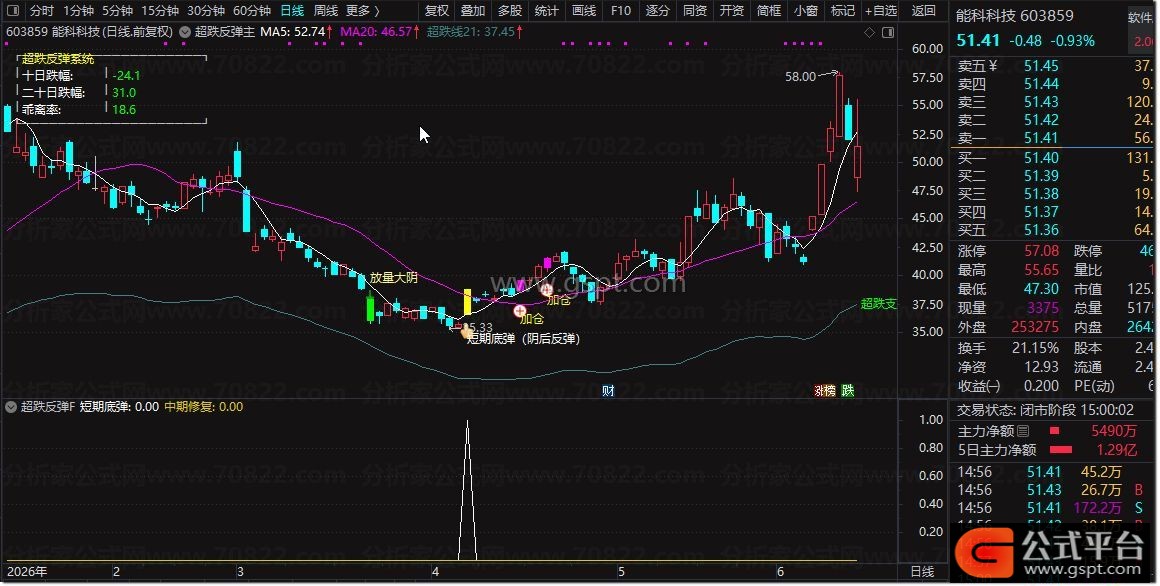Switch to the 60分钟 period
This screenshot has height=586, width=1160.
(x=252, y=10)
